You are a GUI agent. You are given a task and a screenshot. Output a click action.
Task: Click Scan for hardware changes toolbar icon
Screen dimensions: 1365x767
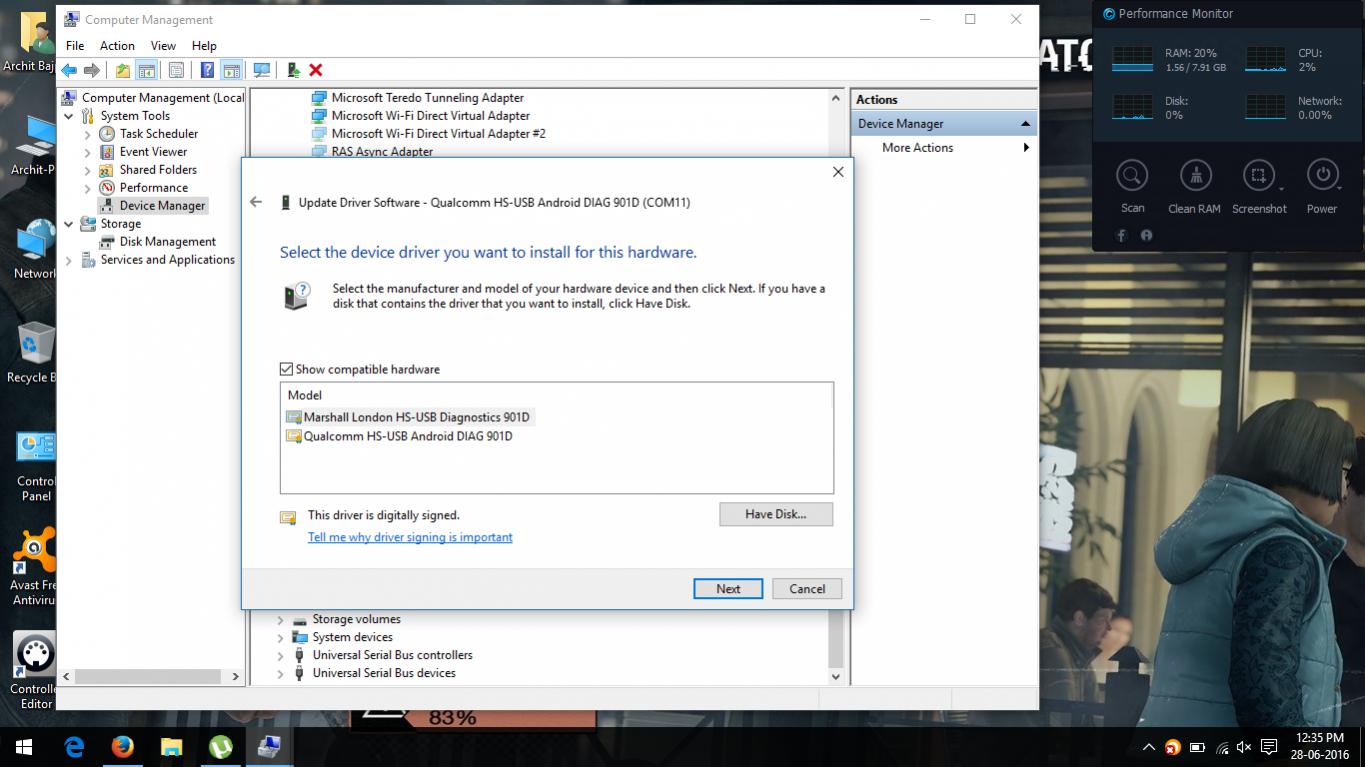(262, 70)
